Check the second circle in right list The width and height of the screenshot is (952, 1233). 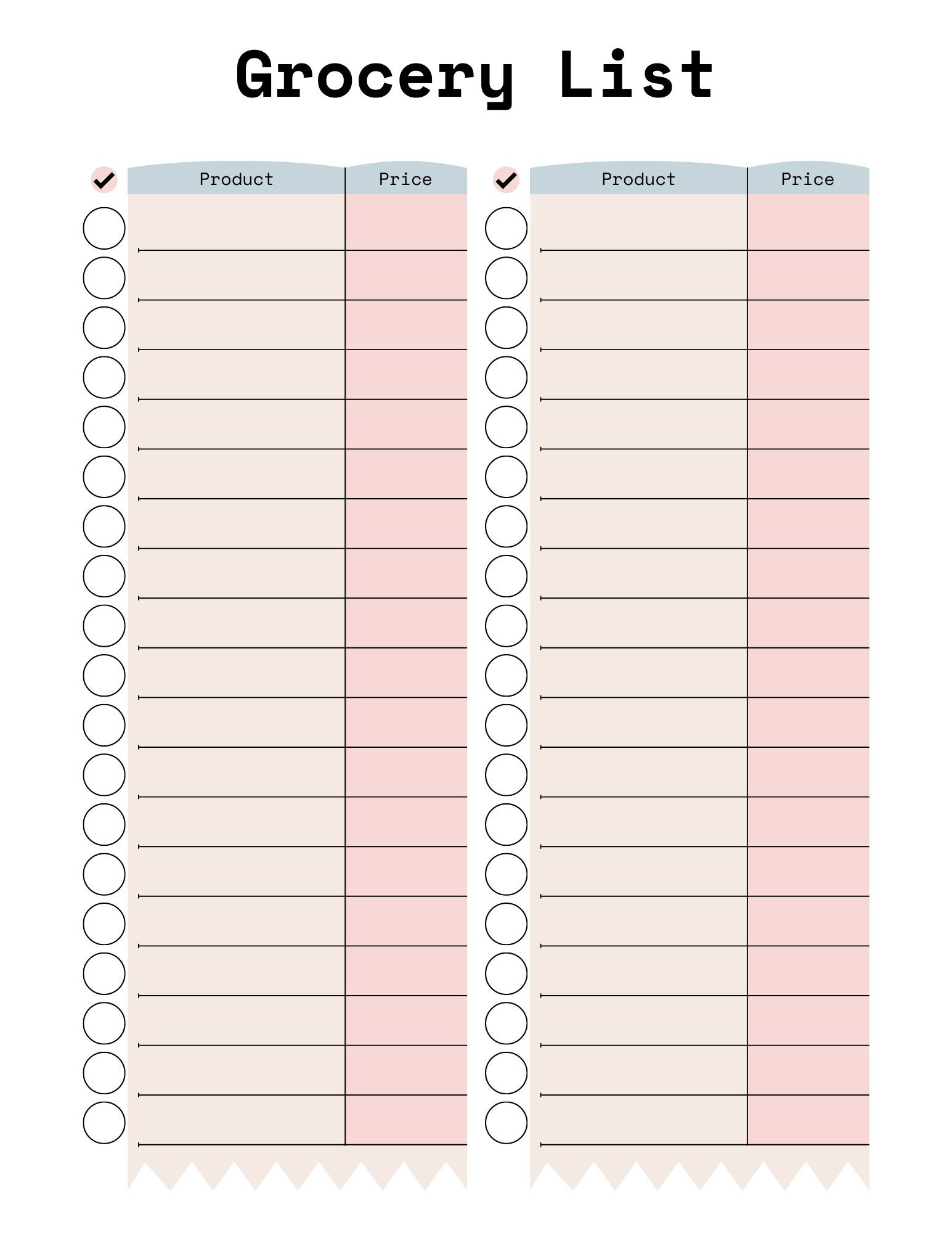coord(507,278)
